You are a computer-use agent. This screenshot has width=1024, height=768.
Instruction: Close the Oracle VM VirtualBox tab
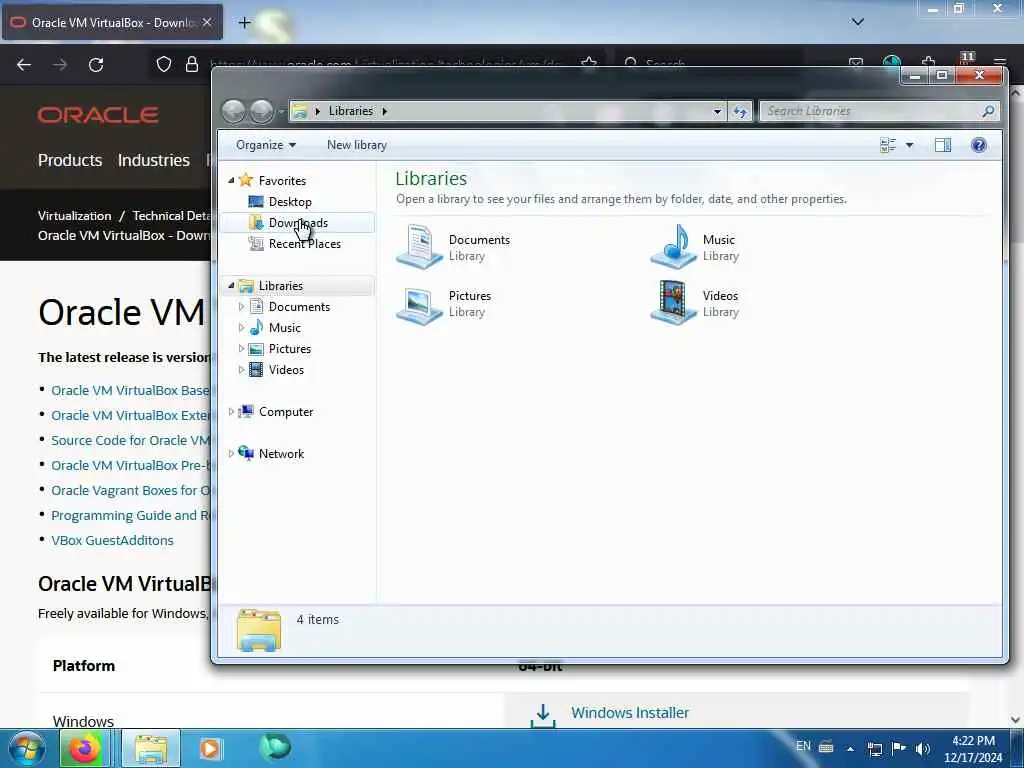click(x=207, y=22)
